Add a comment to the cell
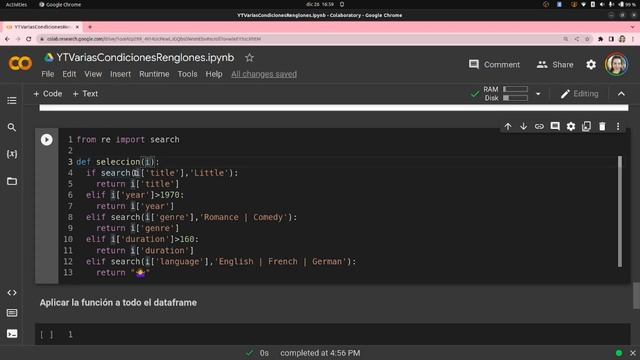The image size is (640, 360). click(555, 126)
